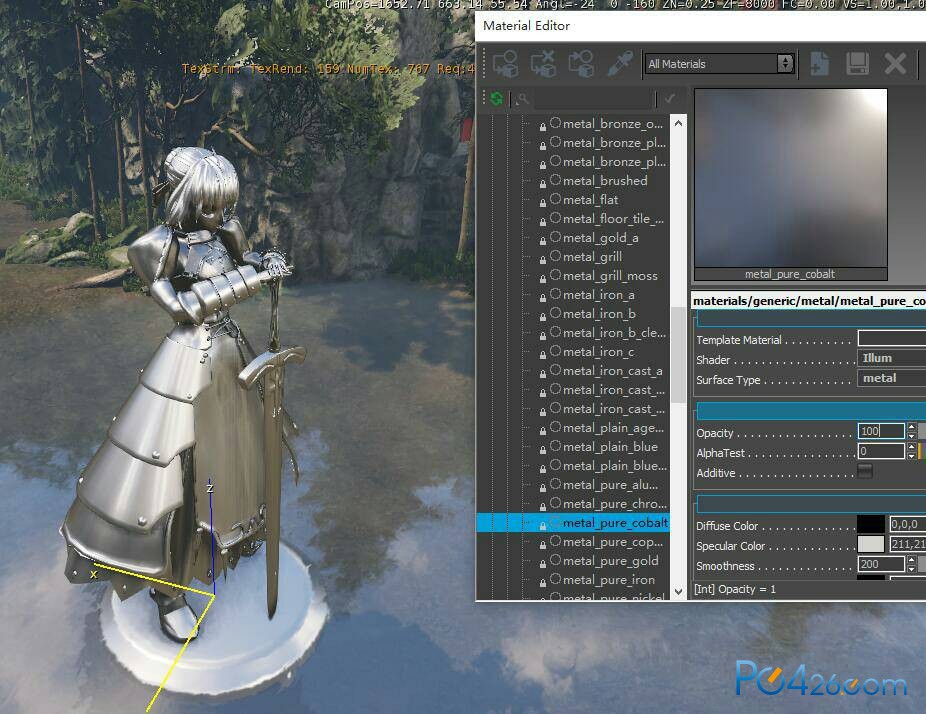Viewport: 926px width, 714px height.
Task: Select metal_flat in the material tree
Action: (590, 200)
